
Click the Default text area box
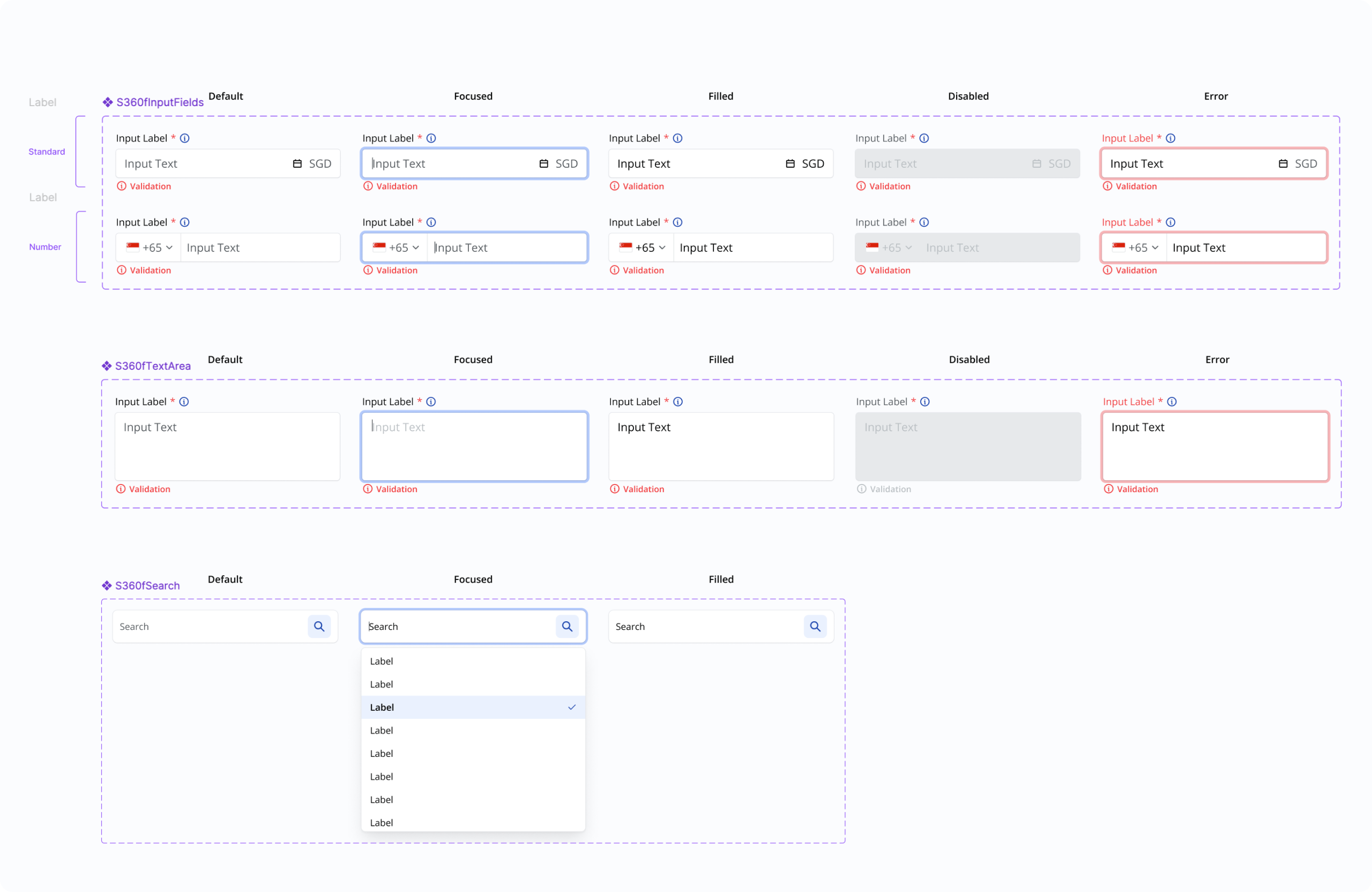point(228,447)
